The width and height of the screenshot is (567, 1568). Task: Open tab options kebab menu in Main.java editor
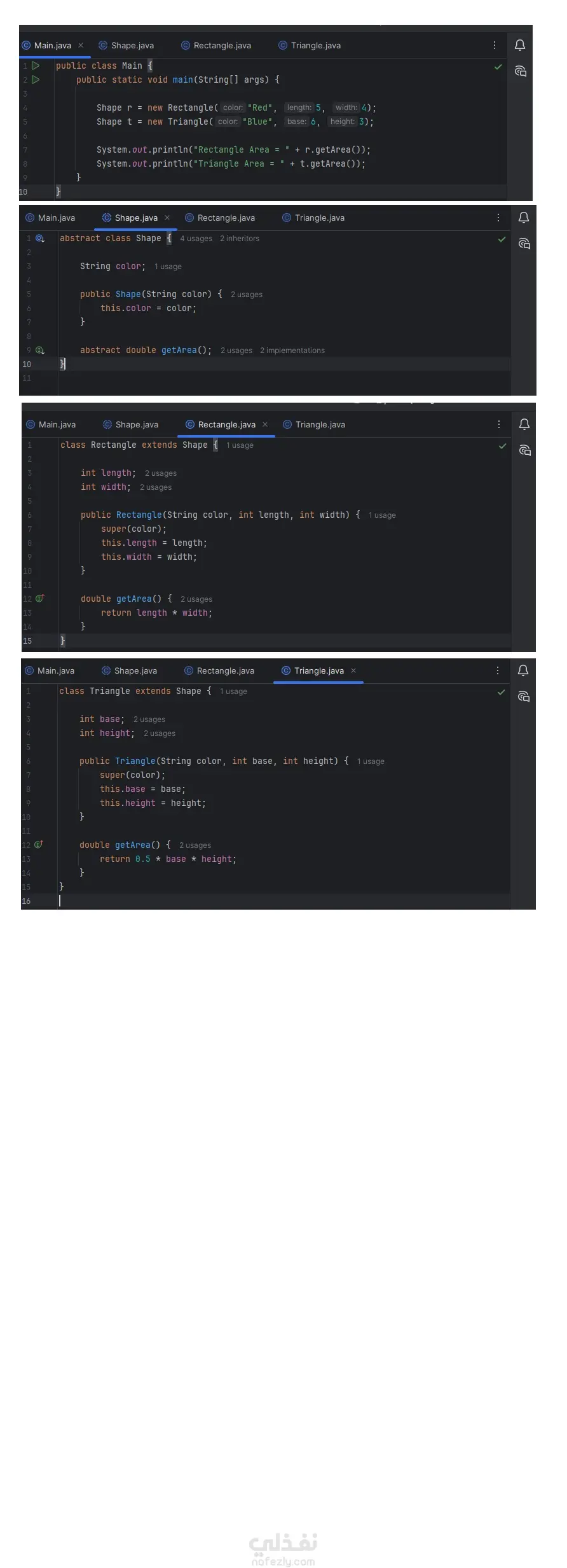pos(494,45)
